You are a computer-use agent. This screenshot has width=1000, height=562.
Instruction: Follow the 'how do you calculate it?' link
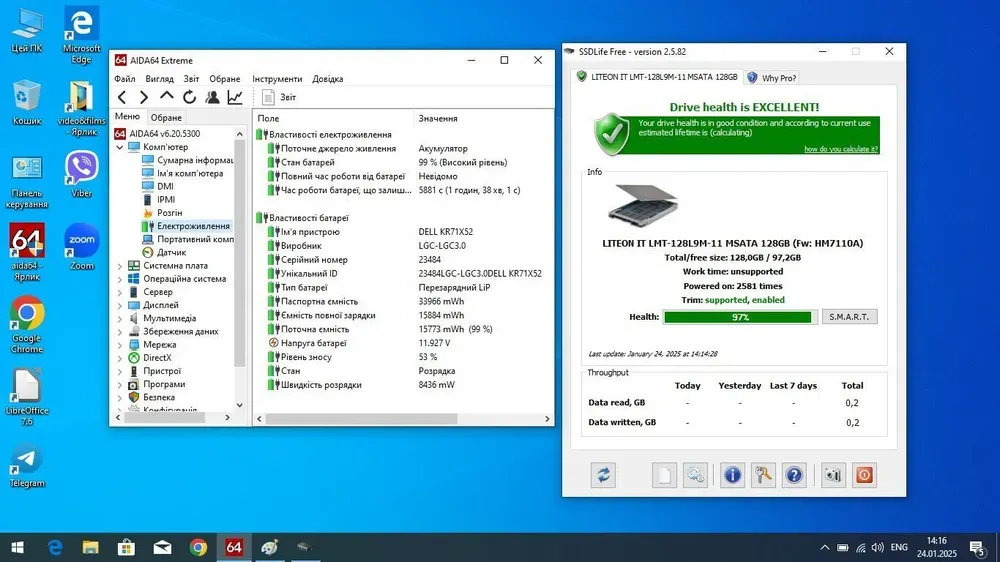[840, 149]
